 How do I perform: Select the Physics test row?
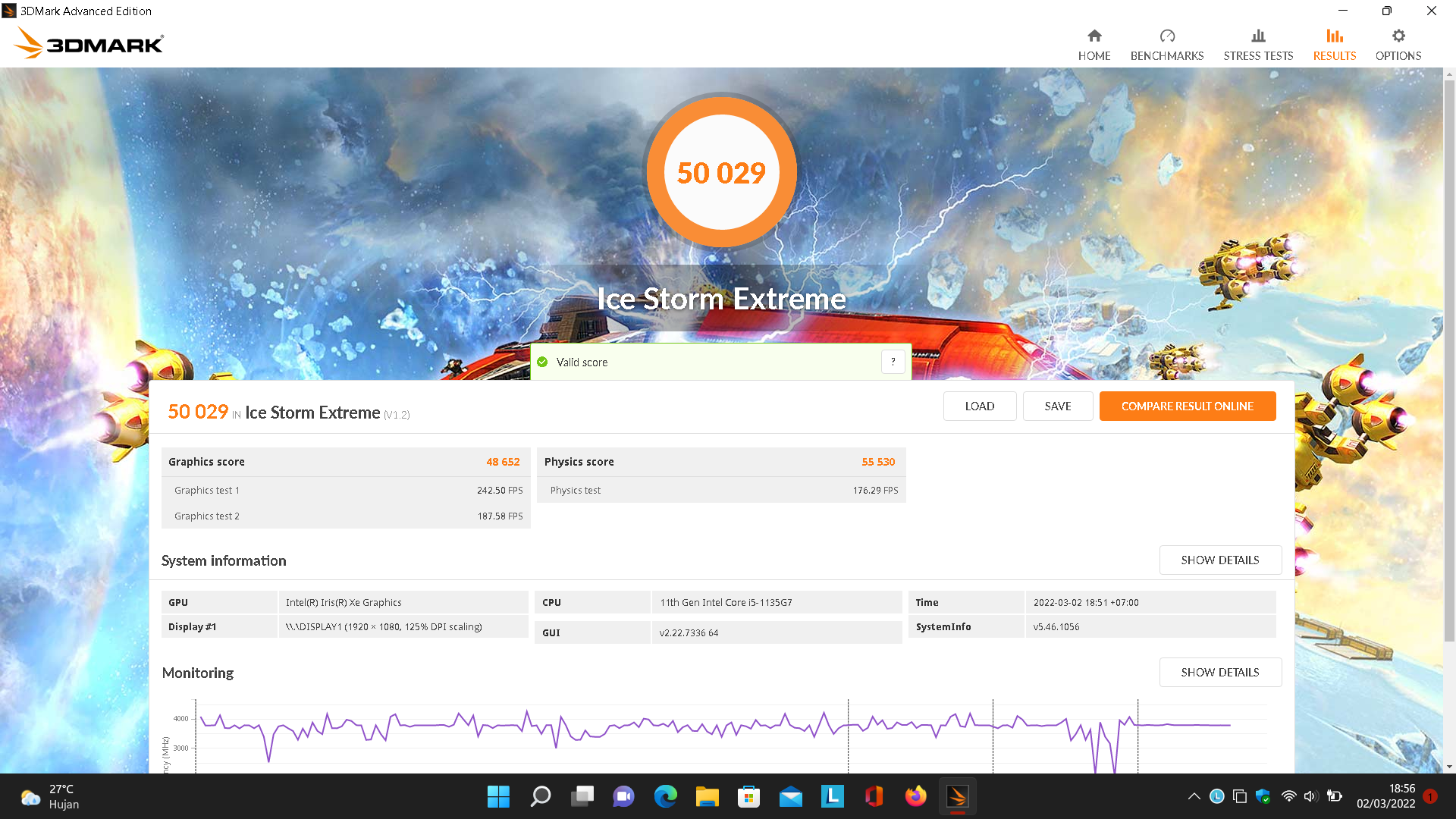721,490
